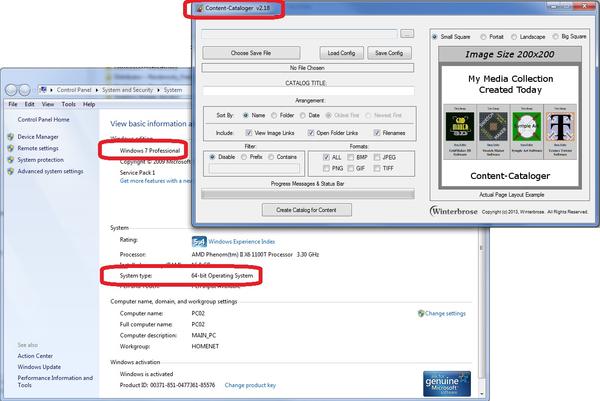The height and width of the screenshot is (401, 600).
Task: Click the Change settings shield icon
Action: point(421,313)
